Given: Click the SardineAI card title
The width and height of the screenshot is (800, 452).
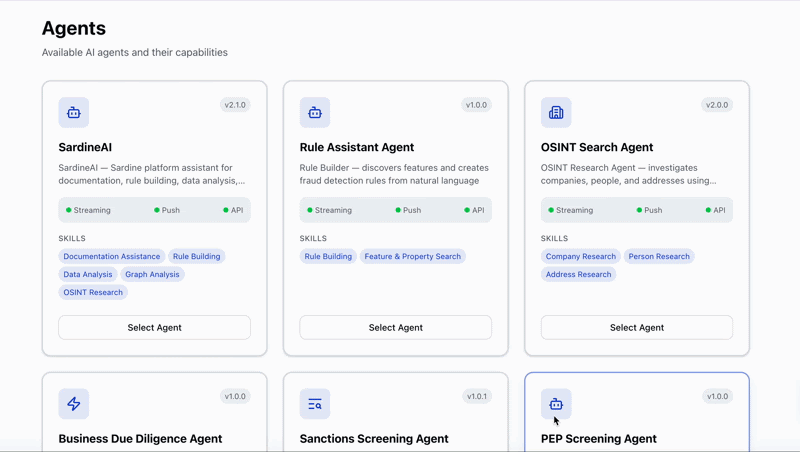Looking at the screenshot, I should 85,147.
